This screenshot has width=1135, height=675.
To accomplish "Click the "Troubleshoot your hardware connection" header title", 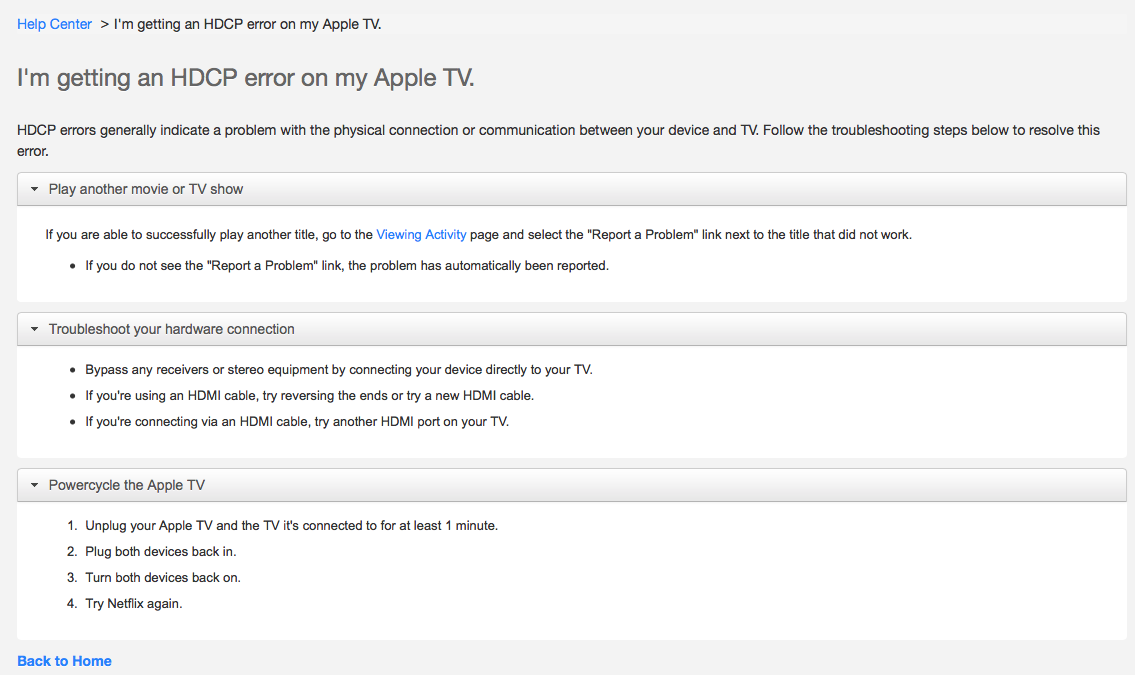I will coord(172,329).
